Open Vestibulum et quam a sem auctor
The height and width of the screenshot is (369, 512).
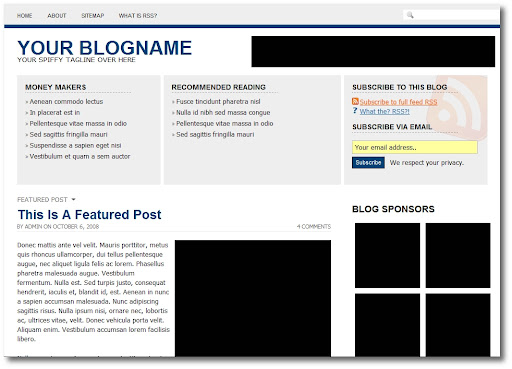[80, 156]
